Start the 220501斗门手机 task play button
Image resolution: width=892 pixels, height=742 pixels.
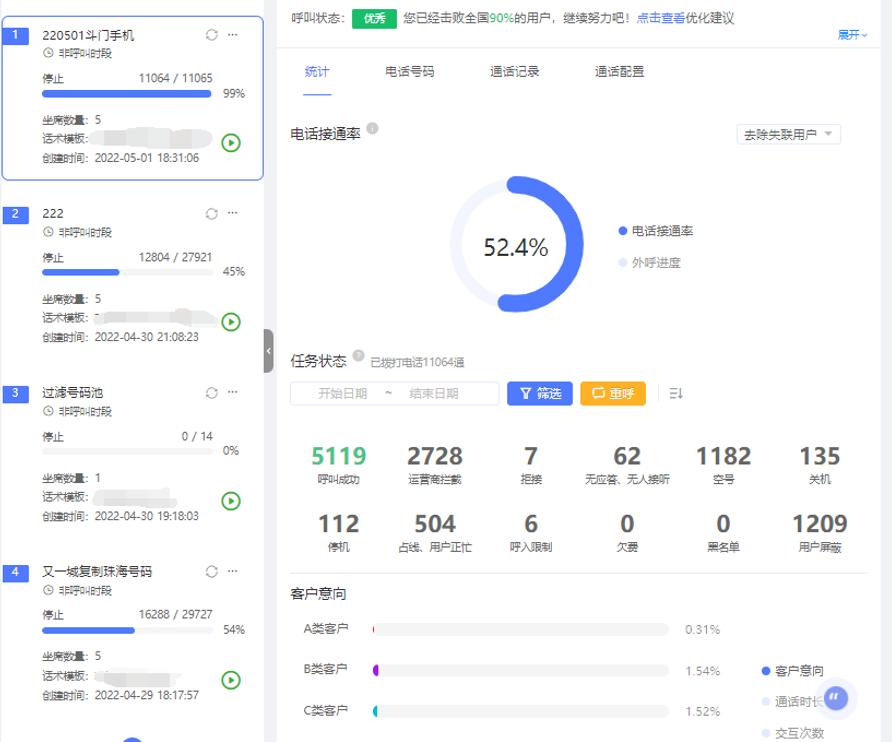(231, 143)
